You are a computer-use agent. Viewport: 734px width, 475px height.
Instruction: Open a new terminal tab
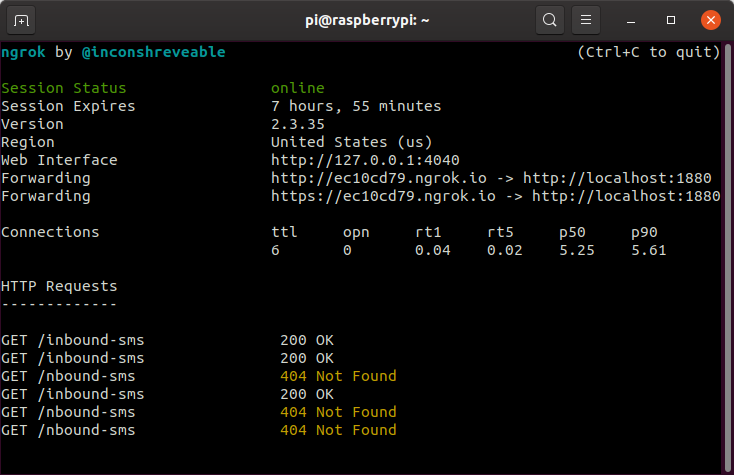[21, 21]
